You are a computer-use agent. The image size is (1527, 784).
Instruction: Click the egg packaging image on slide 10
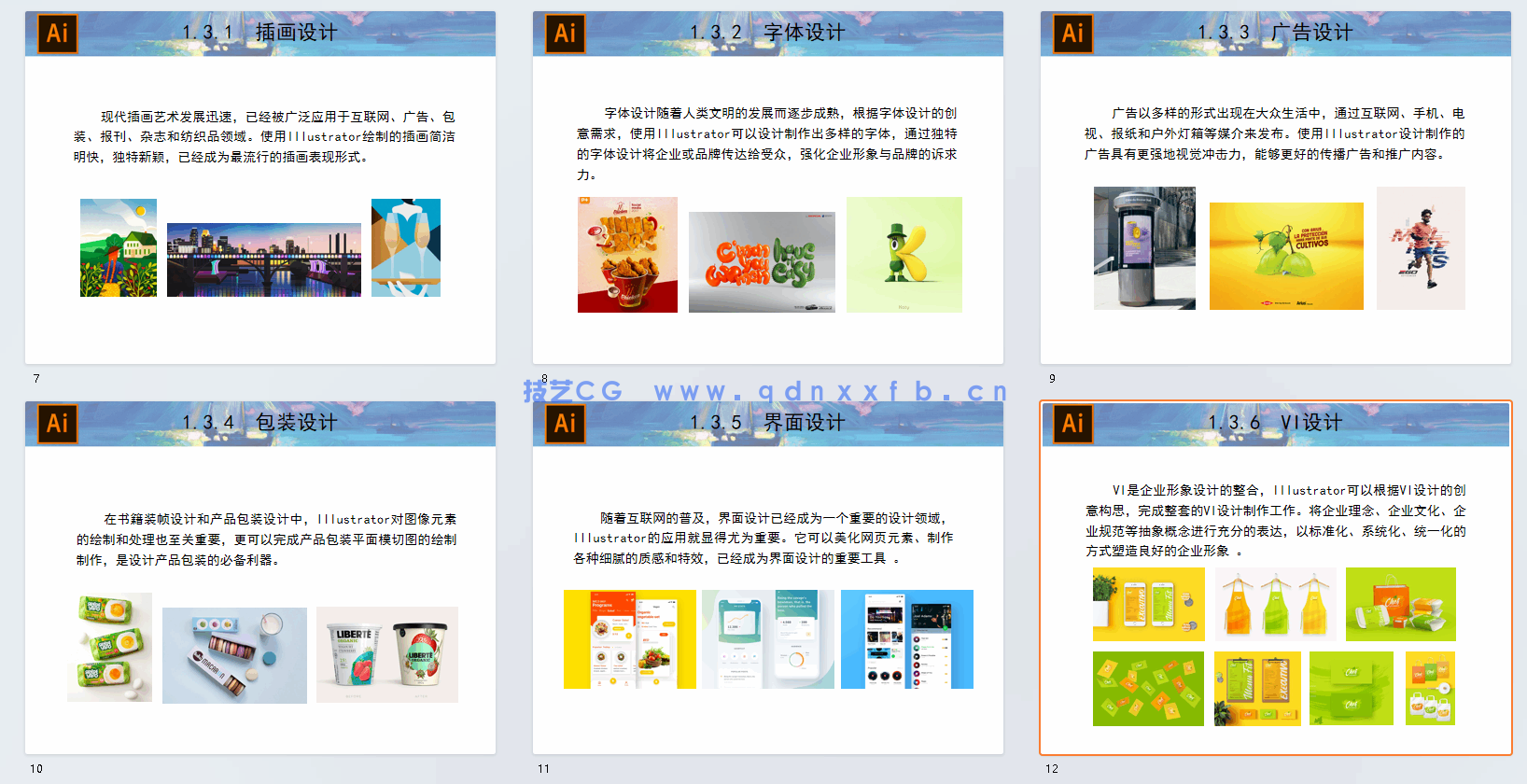(110, 647)
